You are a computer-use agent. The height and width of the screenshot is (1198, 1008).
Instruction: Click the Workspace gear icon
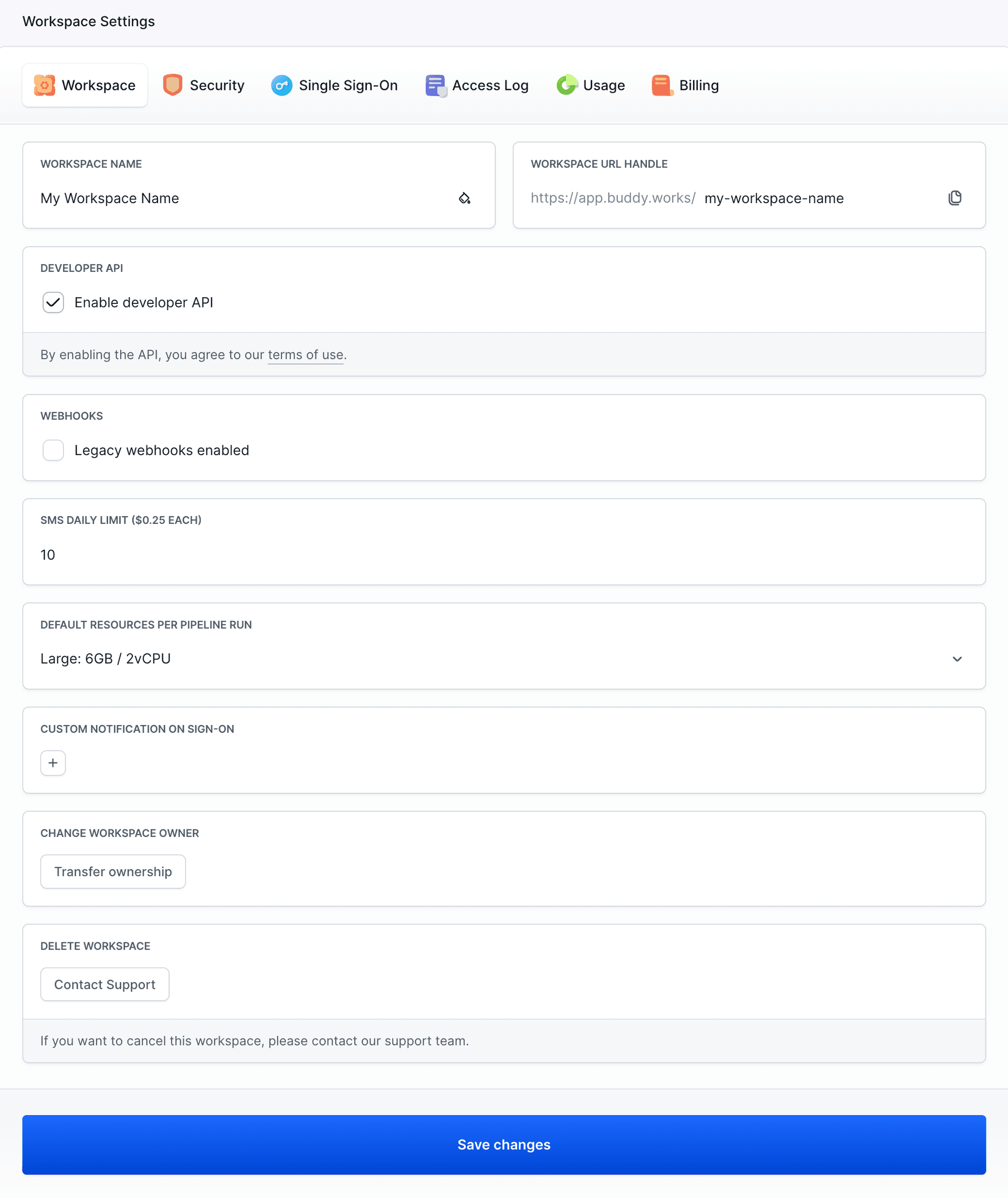tap(45, 85)
